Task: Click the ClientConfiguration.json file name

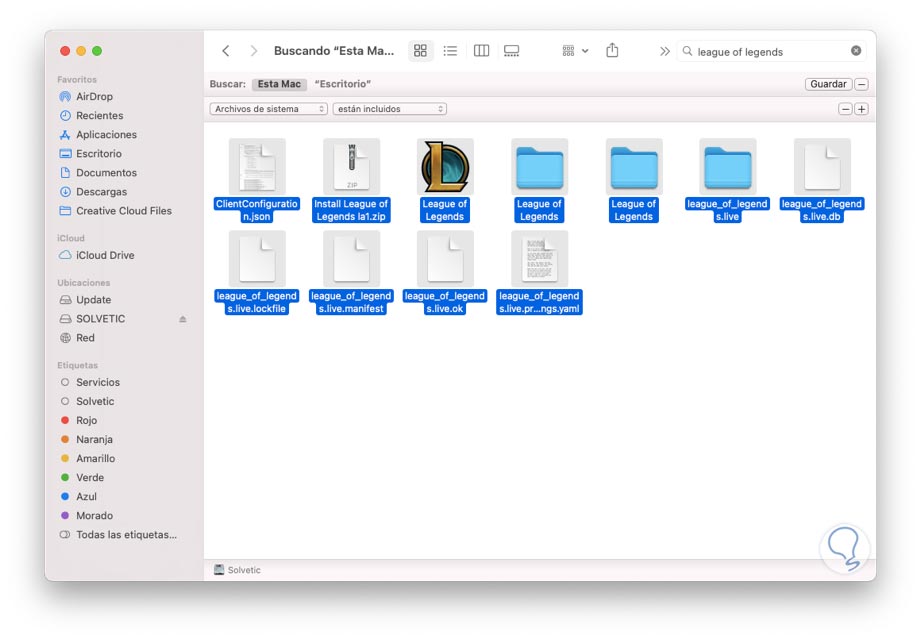Action: tap(257, 210)
